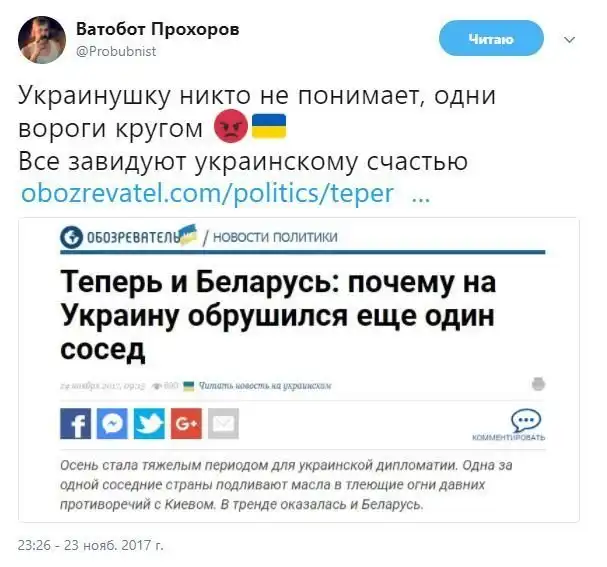
Task: Expand tweet options chevron menu
Action: [569, 39]
